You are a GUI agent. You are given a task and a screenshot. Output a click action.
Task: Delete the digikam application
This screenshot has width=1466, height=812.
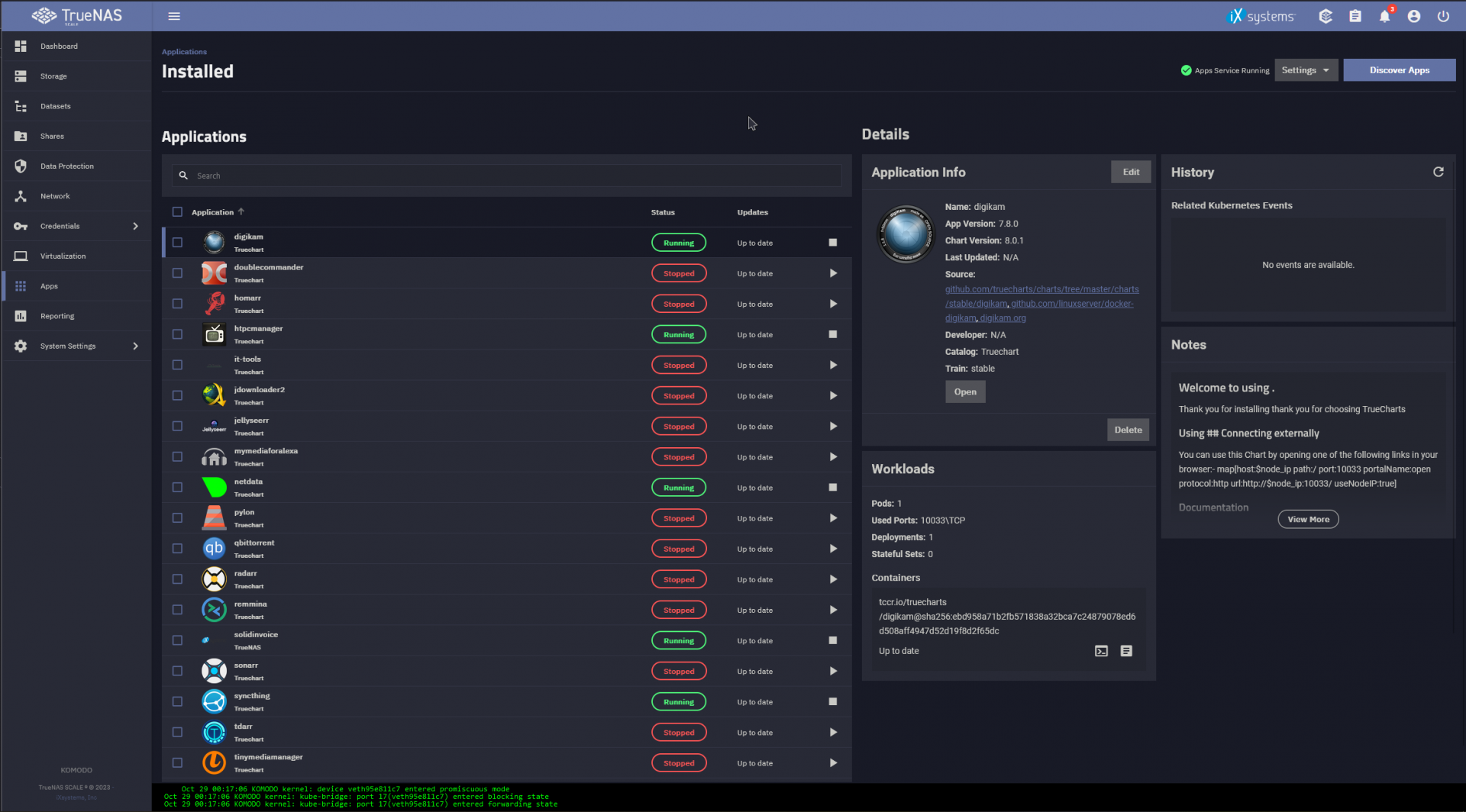coord(1128,430)
